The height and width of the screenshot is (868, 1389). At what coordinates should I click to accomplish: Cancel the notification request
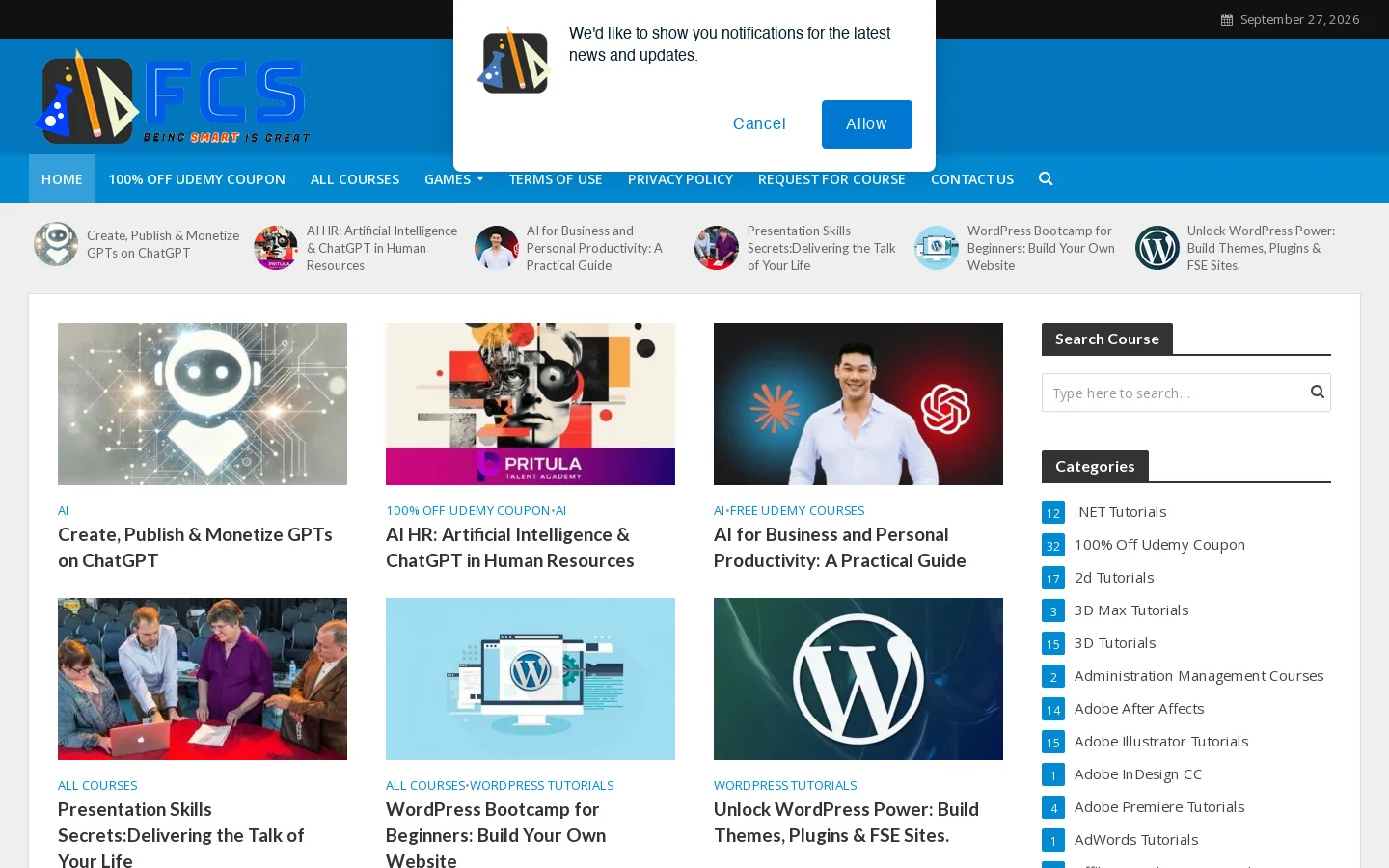tap(759, 124)
